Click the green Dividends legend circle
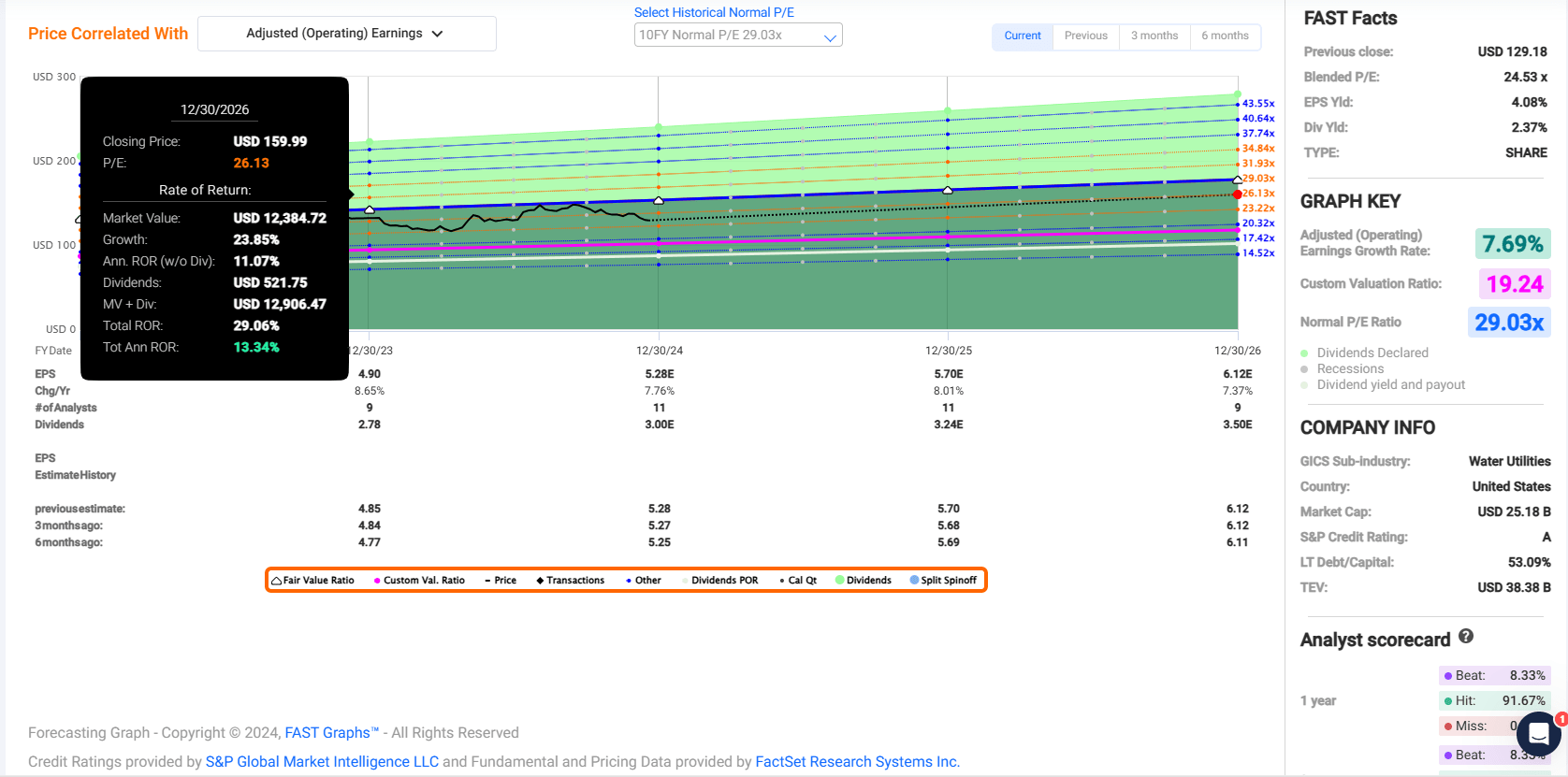This screenshot has width=1568, height=777. [x=840, y=581]
